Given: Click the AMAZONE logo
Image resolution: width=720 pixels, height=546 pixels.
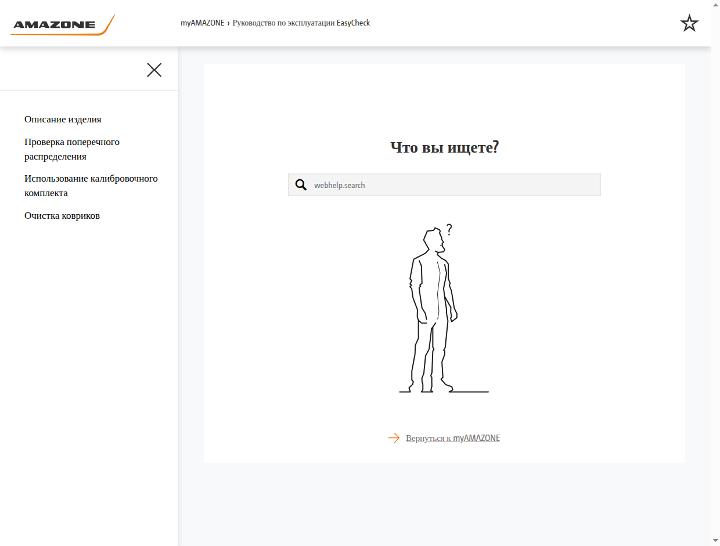Looking at the screenshot, I should coord(62,24).
